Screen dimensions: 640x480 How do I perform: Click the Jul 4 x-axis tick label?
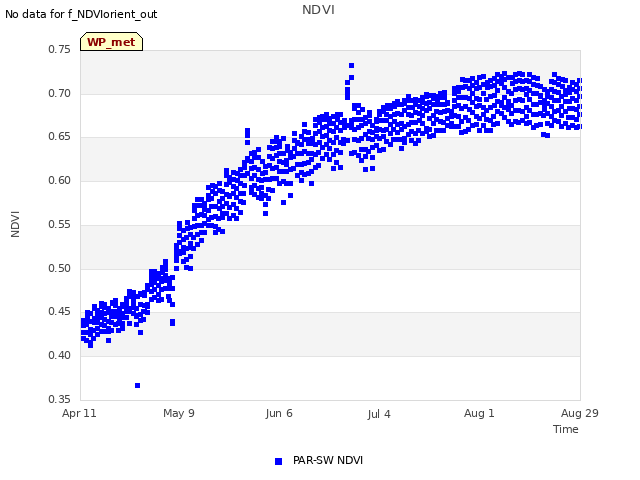click(379, 414)
